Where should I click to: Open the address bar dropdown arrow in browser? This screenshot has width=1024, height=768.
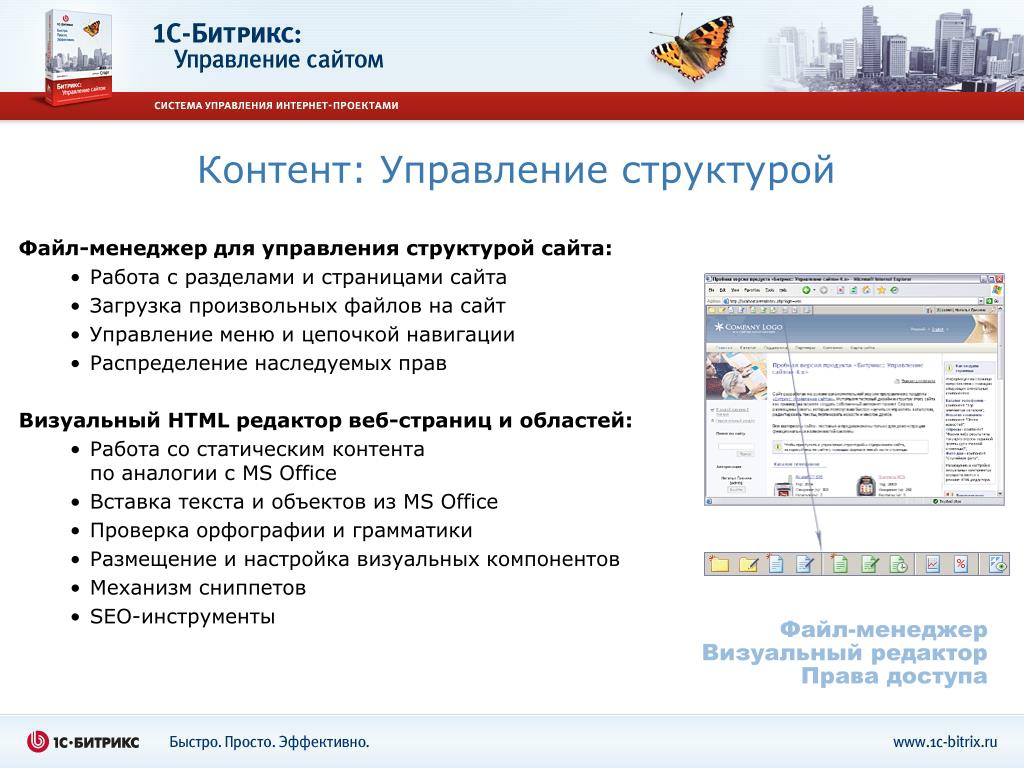(981, 301)
